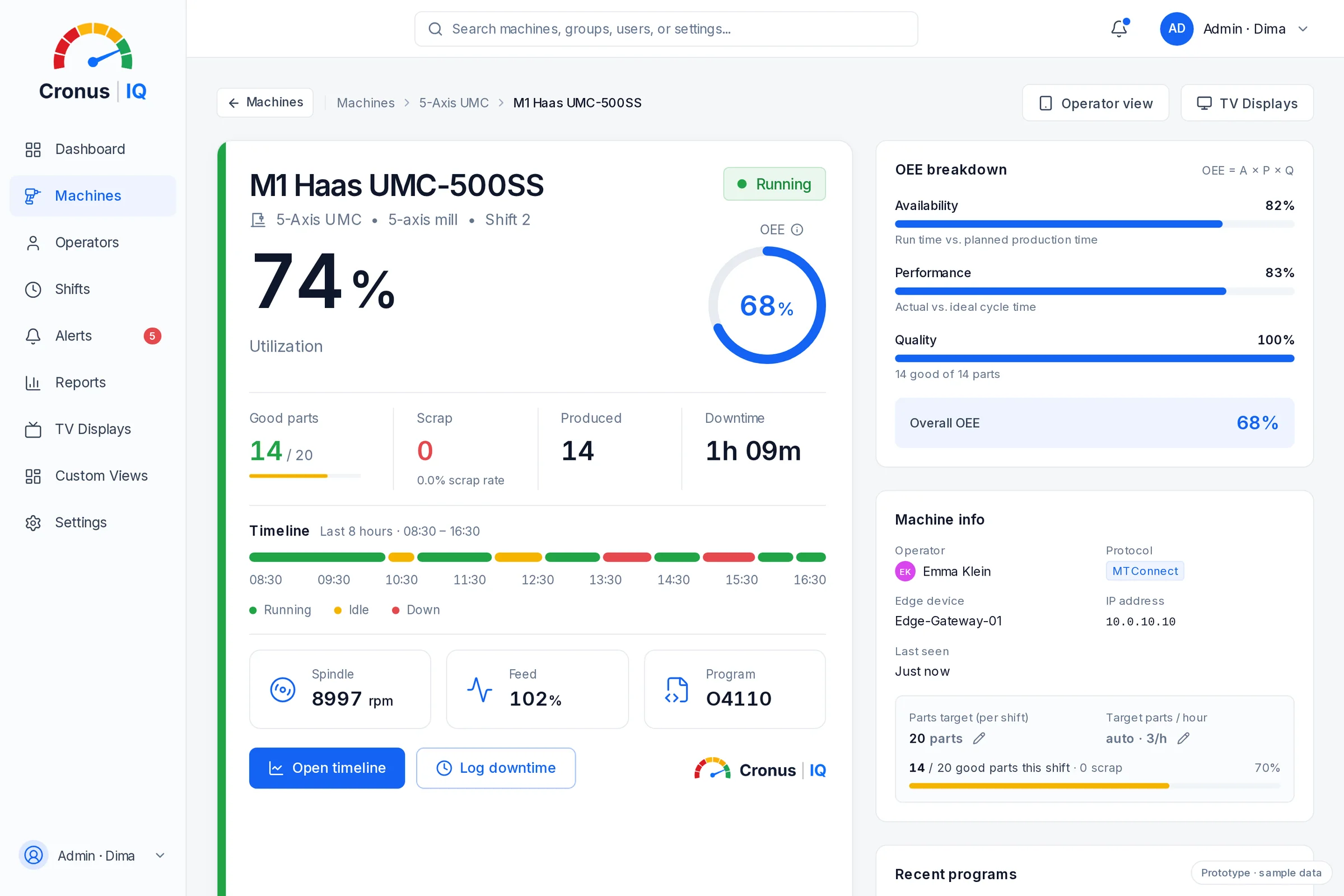The image size is (1344, 896).
Task: Click the Alerts badge showing 5
Action: pyautogui.click(x=152, y=336)
